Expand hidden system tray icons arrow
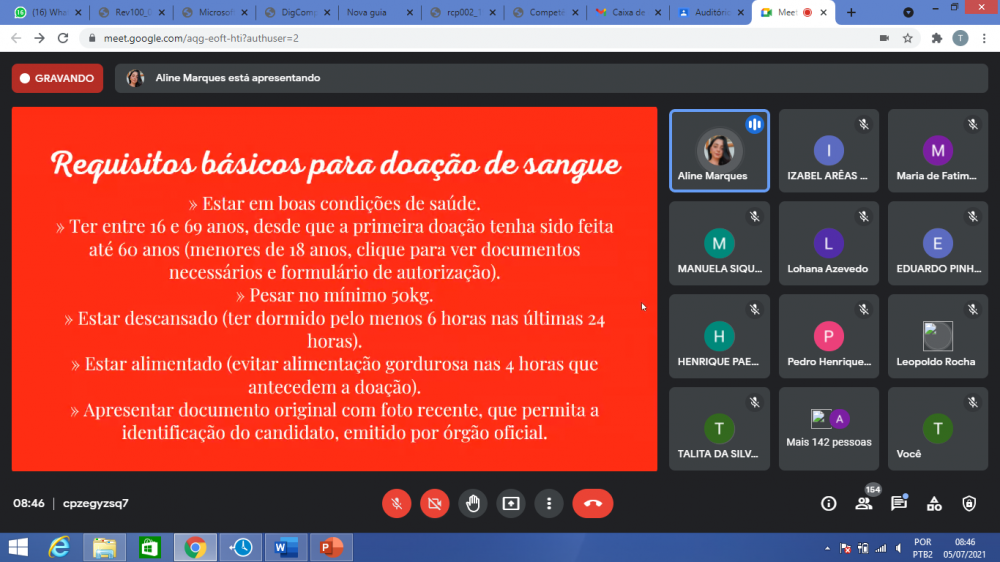Viewport: 1000px width, 562px height. [828, 548]
